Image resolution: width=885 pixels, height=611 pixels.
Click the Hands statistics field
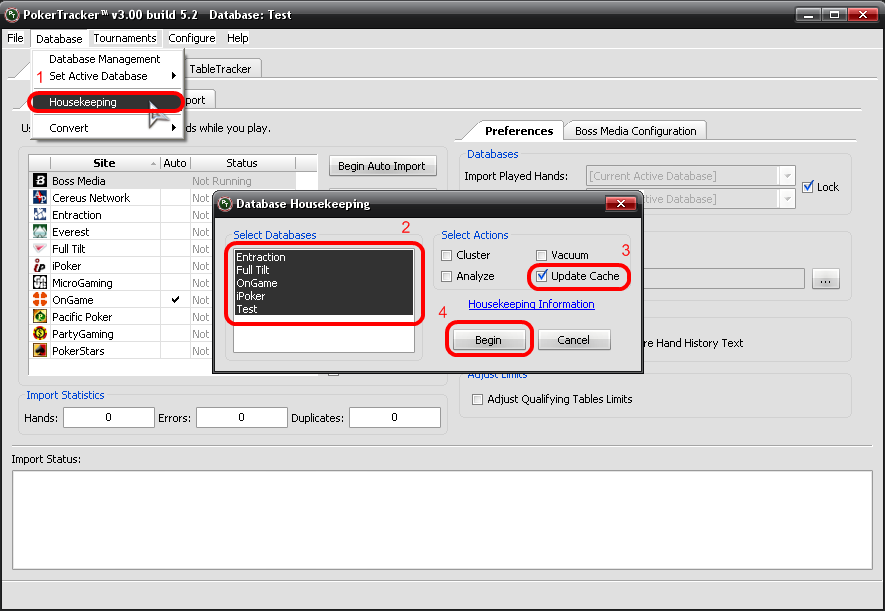(x=108, y=417)
